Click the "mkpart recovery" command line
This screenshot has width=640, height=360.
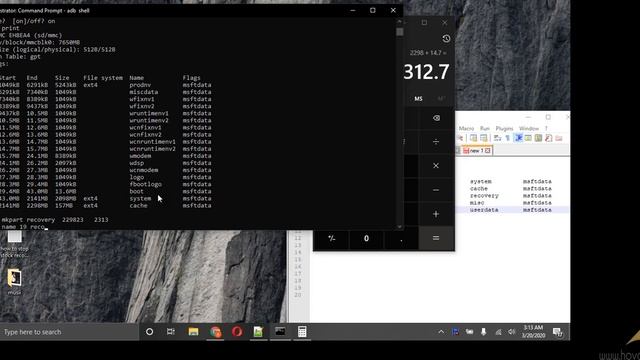pos(55,220)
